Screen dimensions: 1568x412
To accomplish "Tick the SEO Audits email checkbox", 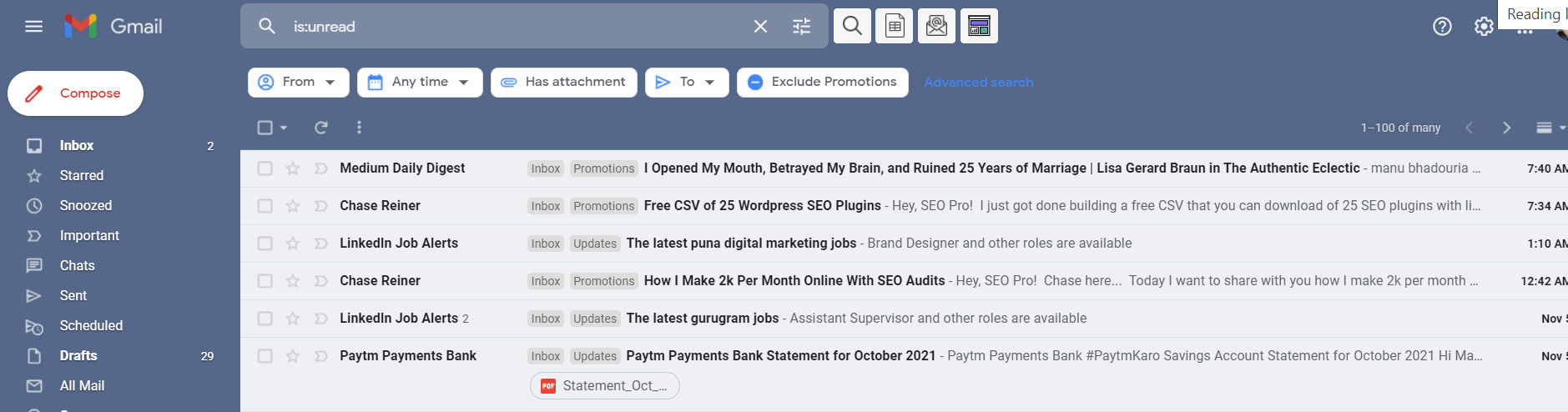I will (265, 281).
